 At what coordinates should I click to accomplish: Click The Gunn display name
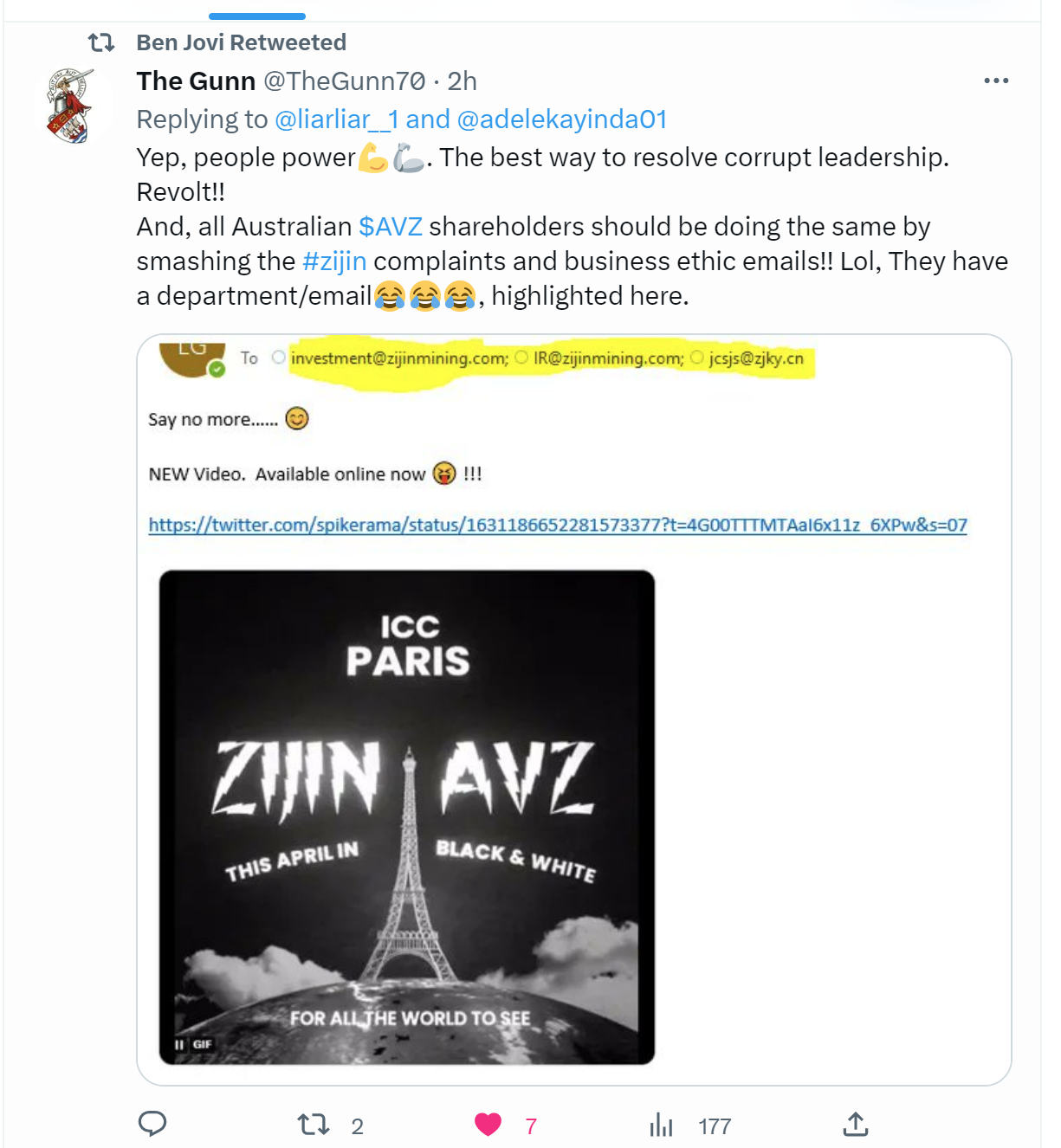pyautogui.click(x=196, y=81)
